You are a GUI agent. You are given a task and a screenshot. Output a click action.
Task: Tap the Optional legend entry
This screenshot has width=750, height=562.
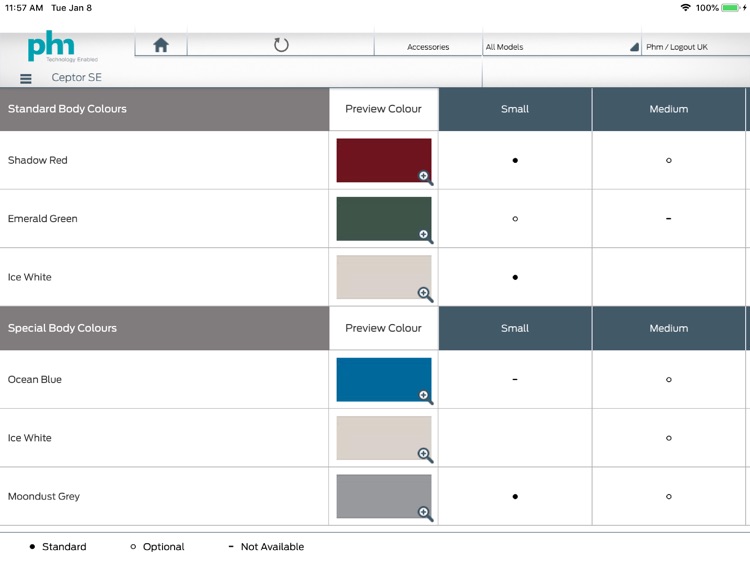tap(157, 546)
